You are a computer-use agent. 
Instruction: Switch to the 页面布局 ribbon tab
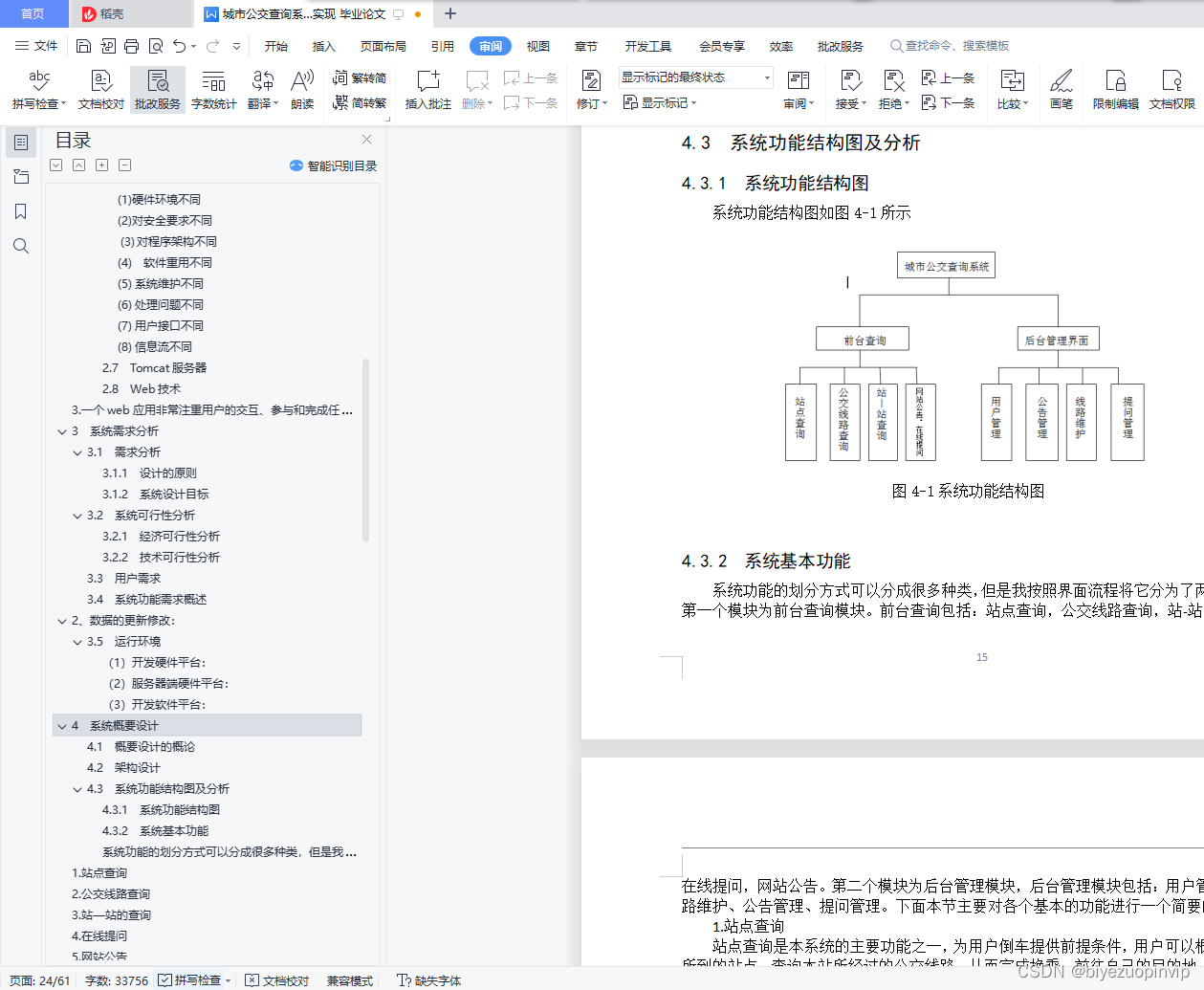click(383, 46)
